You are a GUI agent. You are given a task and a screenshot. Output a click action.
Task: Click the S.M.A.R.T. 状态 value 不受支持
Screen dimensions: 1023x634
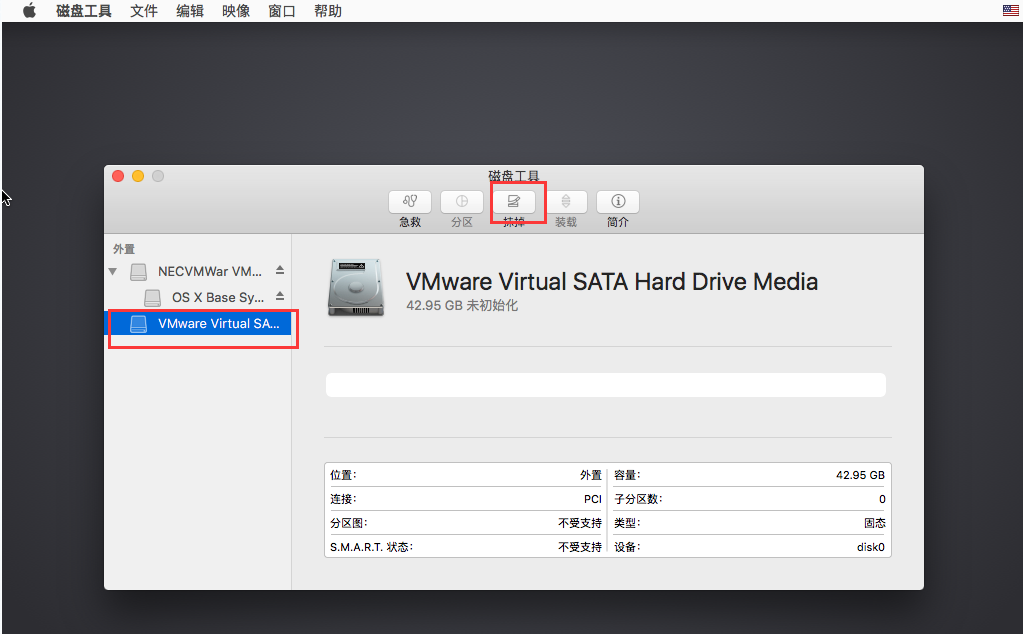click(x=580, y=547)
